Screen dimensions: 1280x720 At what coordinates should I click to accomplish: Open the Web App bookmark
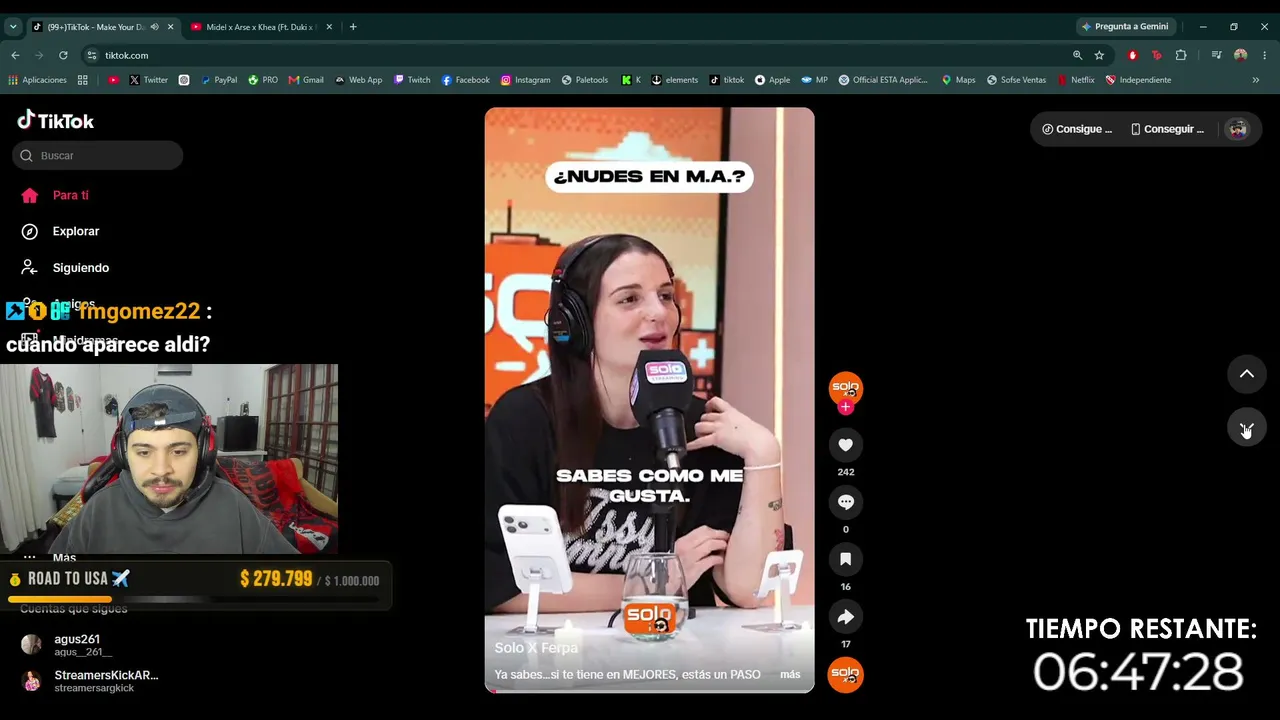[359, 80]
